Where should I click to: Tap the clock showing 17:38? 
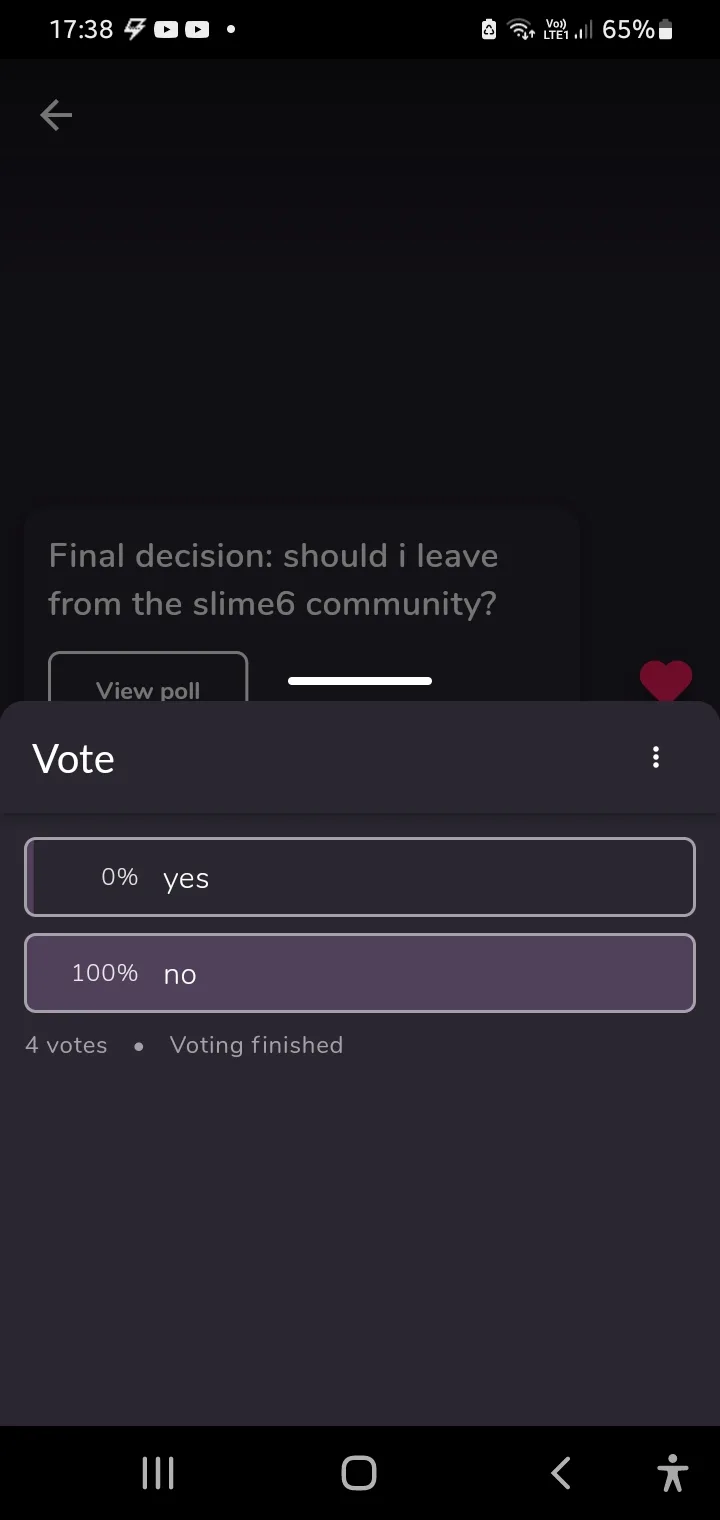coord(81,30)
